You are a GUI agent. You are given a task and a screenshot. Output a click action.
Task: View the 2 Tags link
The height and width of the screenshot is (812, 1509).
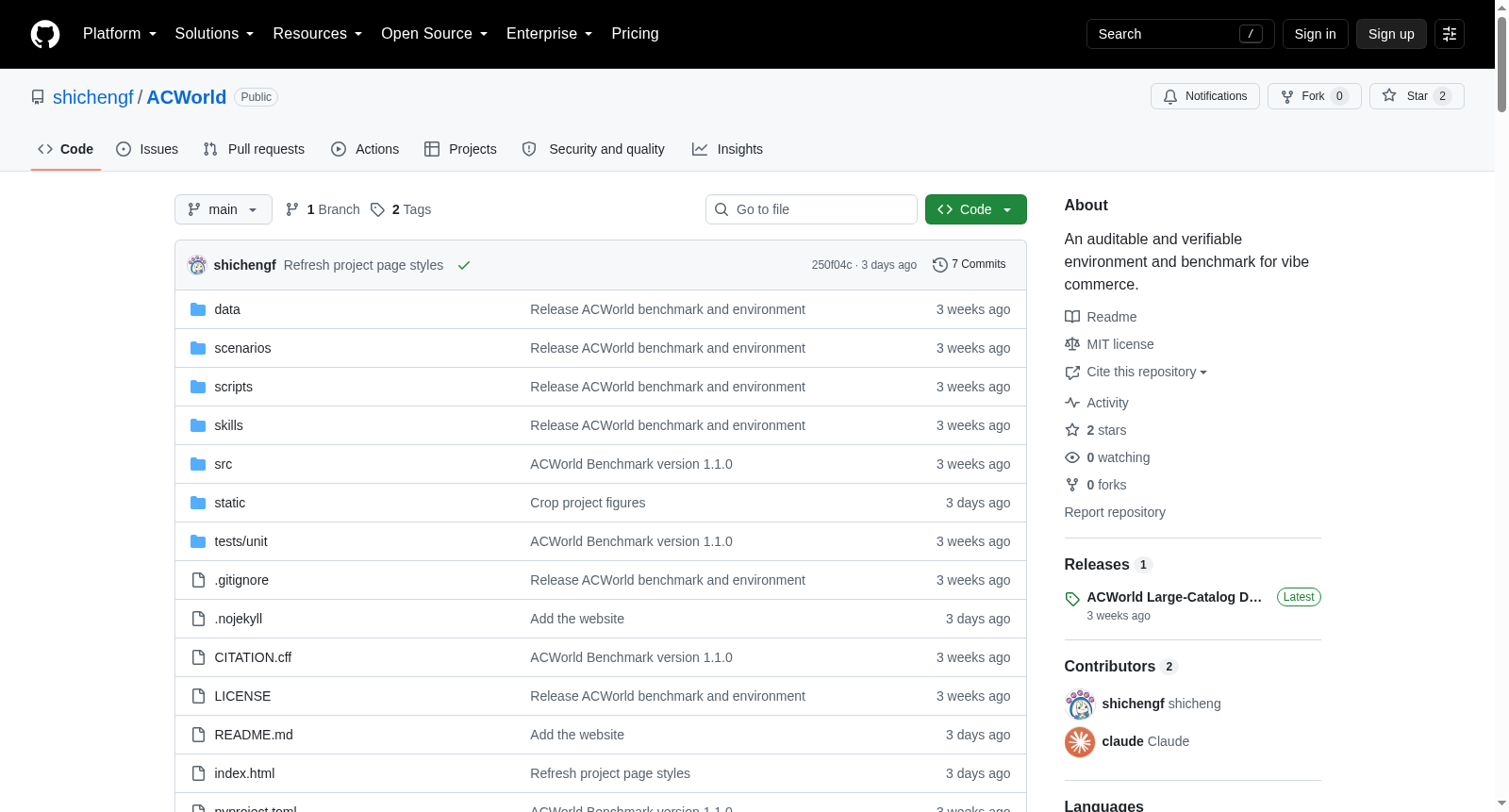(x=401, y=209)
